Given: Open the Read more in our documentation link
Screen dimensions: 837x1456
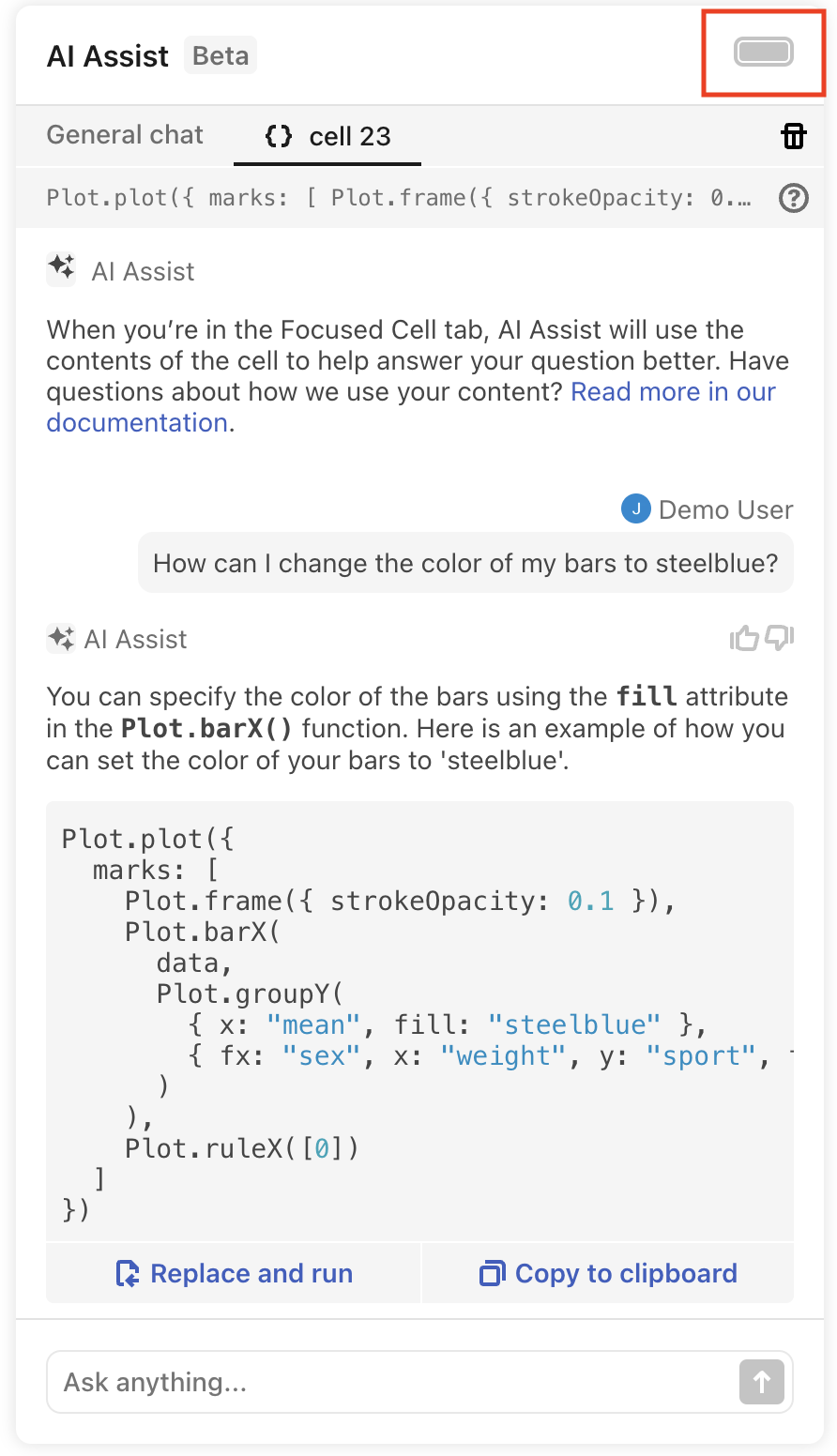Looking at the screenshot, I should [673, 392].
